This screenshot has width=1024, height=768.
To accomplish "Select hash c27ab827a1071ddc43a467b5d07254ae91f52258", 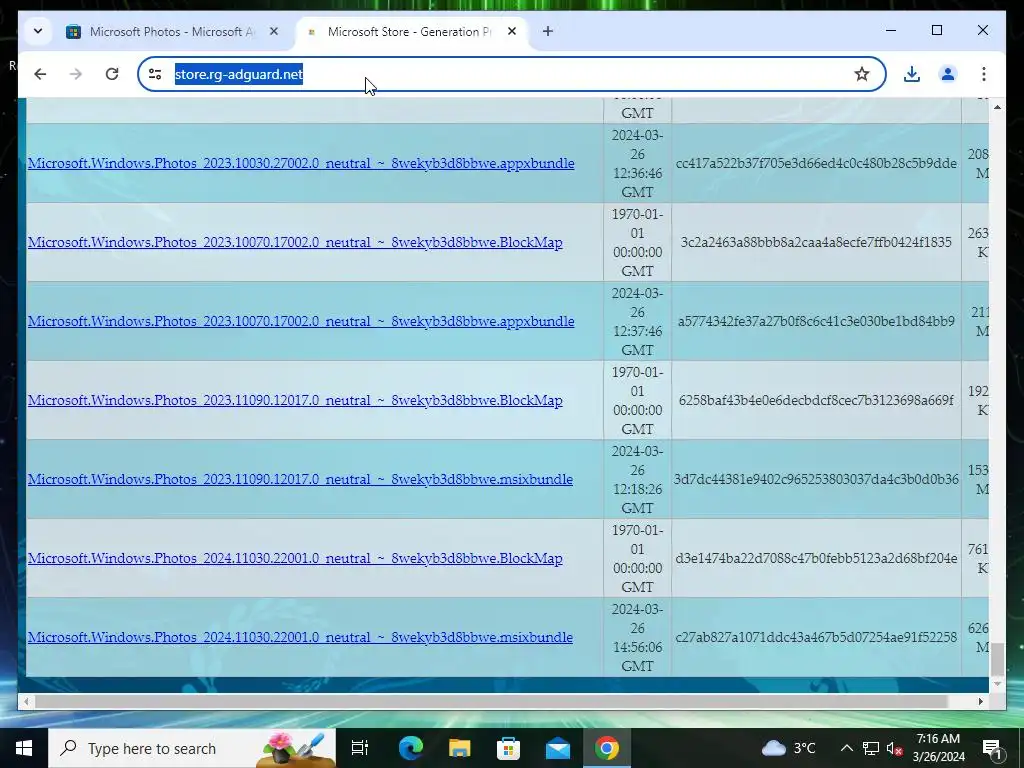I will click(816, 637).
